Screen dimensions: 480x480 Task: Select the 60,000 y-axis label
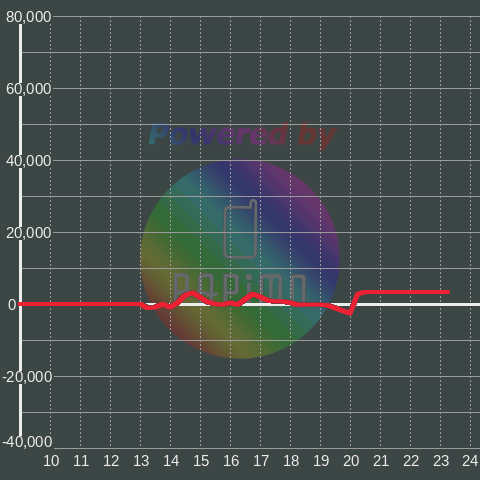coord(29,89)
